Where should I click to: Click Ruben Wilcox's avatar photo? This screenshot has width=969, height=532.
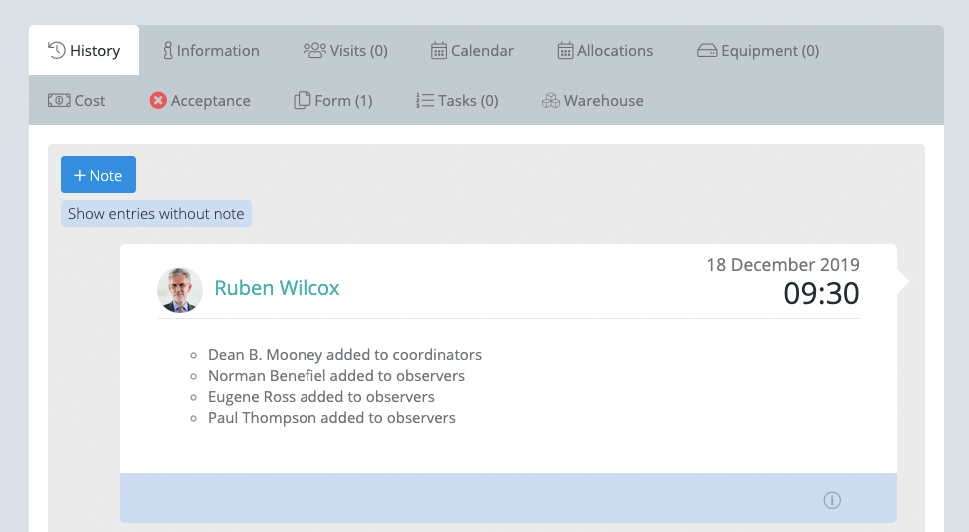click(x=180, y=290)
